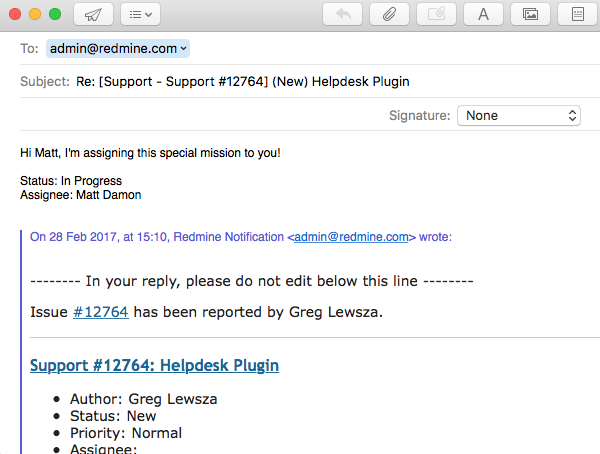600x454 pixels.
Task: Enter full screen with the green window button
Action: coord(54,14)
